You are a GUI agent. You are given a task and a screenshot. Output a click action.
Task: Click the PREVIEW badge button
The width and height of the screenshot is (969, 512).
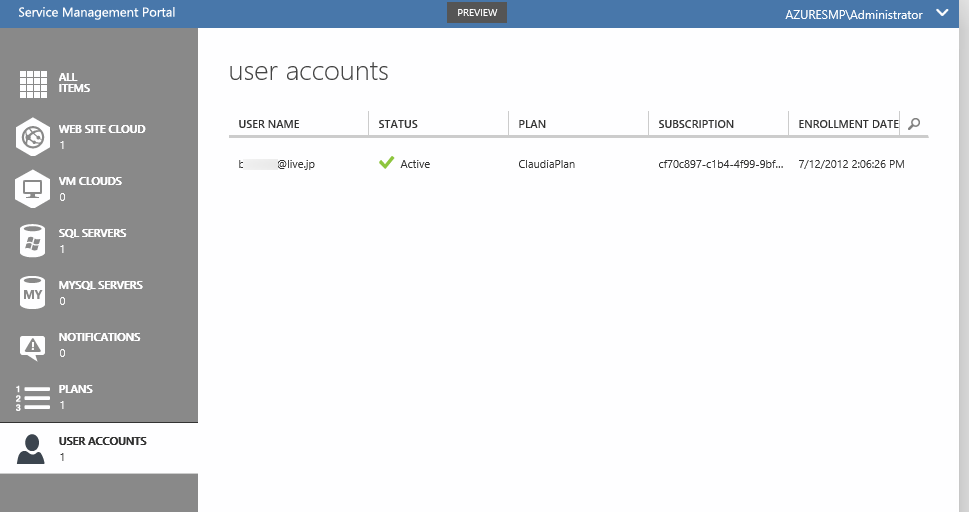coord(477,12)
